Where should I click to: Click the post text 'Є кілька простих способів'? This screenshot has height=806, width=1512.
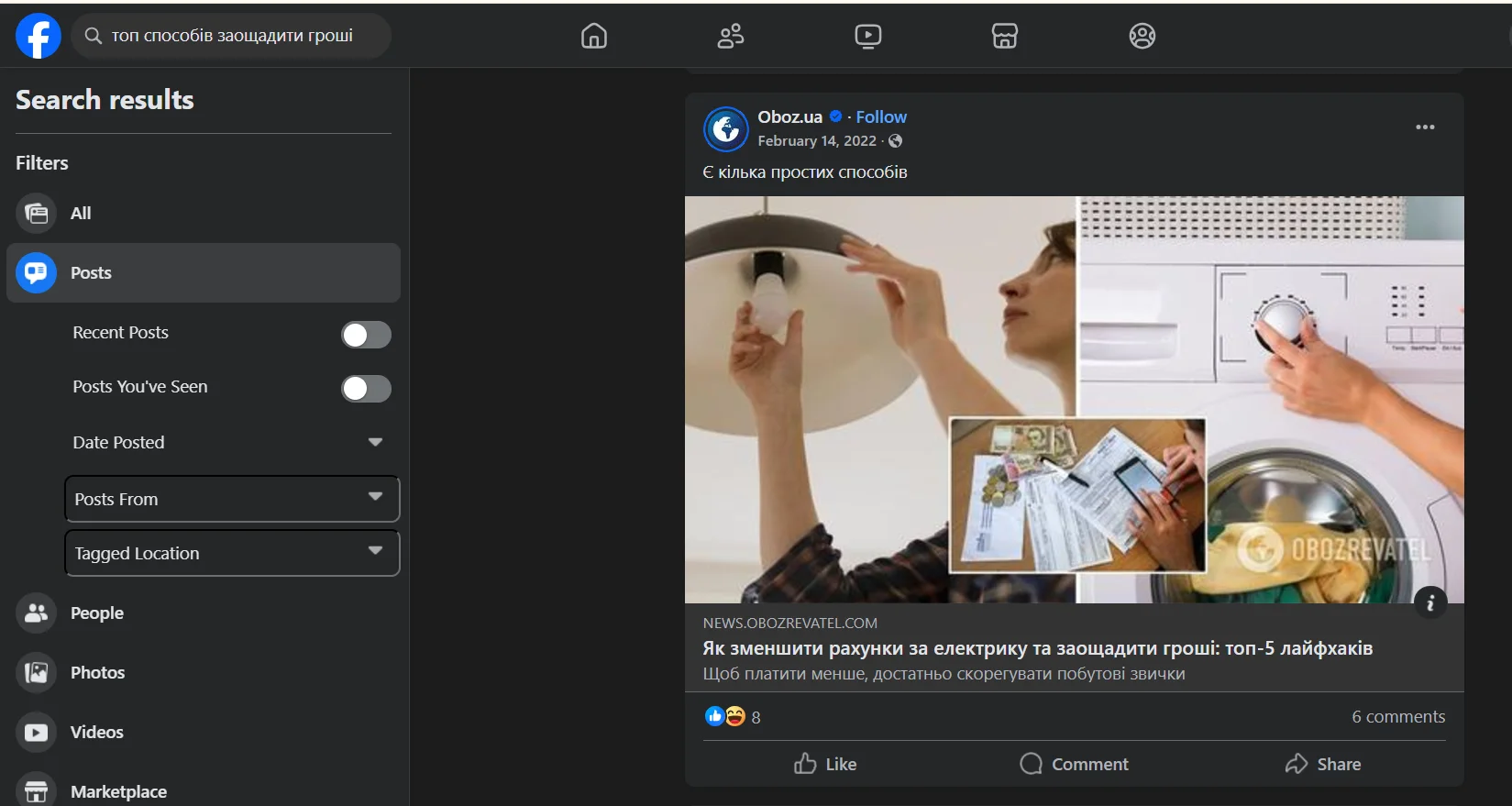tap(804, 171)
